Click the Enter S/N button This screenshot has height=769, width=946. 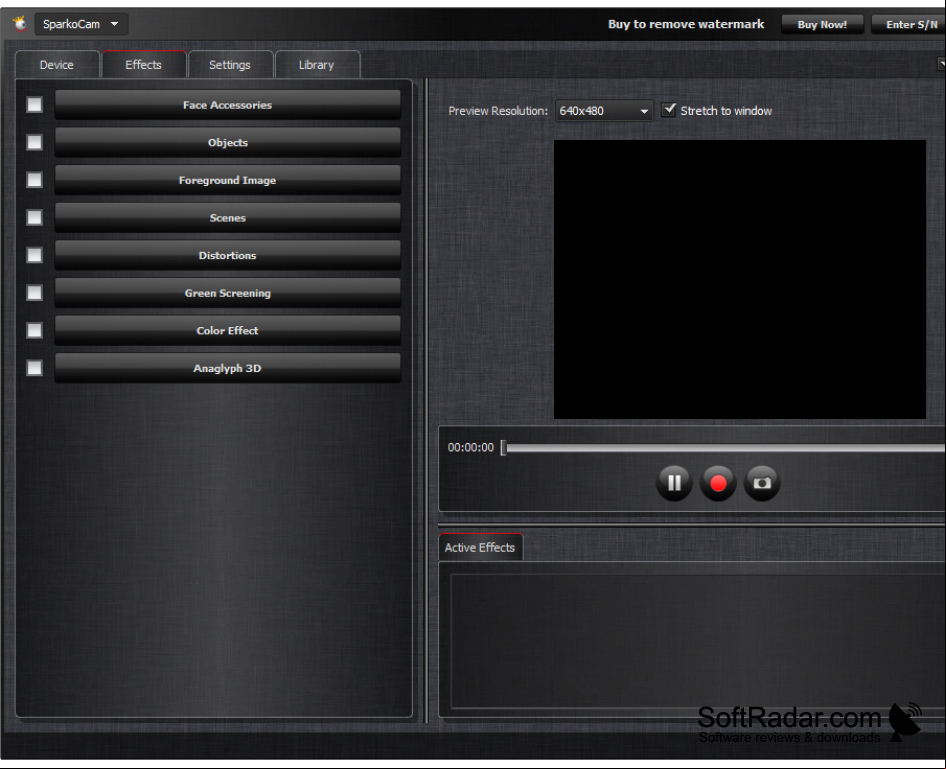(x=909, y=25)
